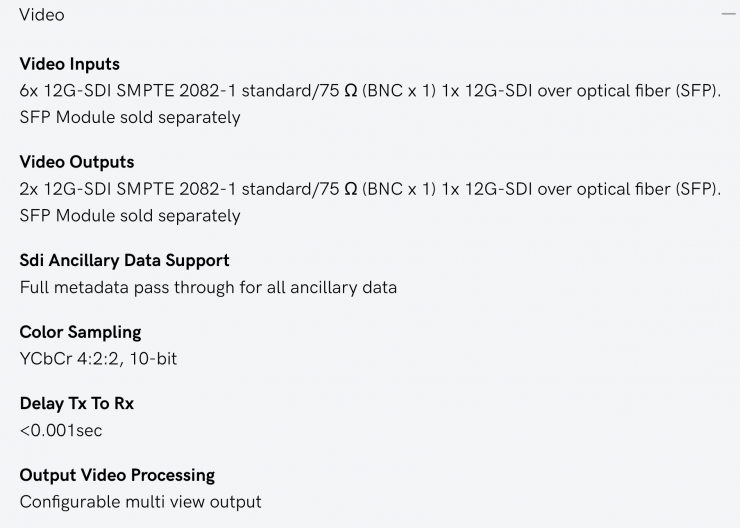Click SFP Module note under Video Inputs
Image resolution: width=740 pixels, height=528 pixels.
[130, 117]
